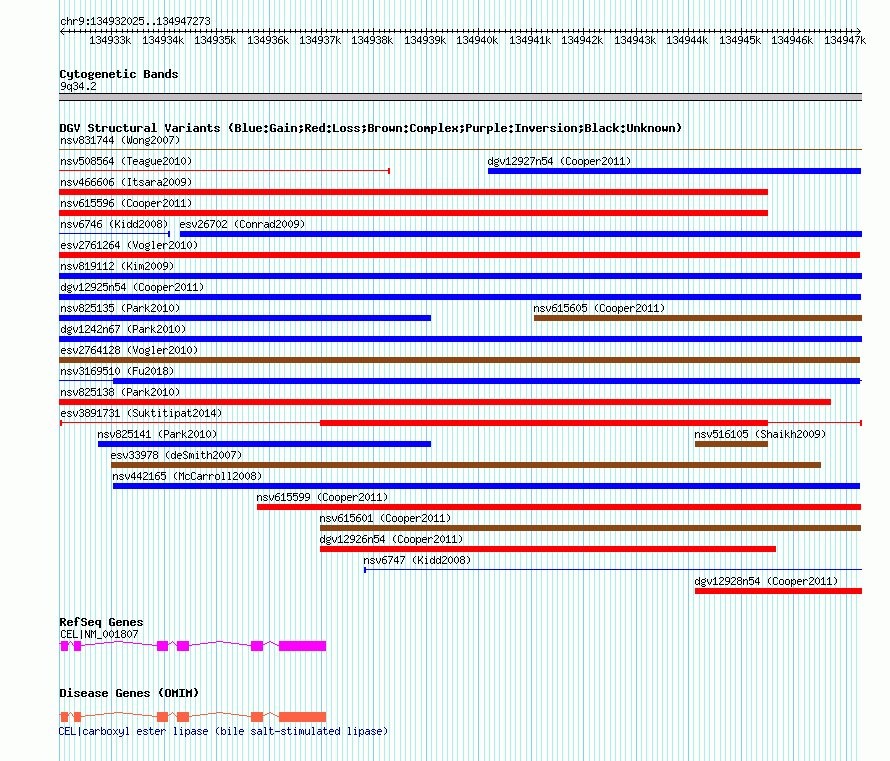Click the magenta CEL last exon block
890x761 pixels.
[303, 646]
